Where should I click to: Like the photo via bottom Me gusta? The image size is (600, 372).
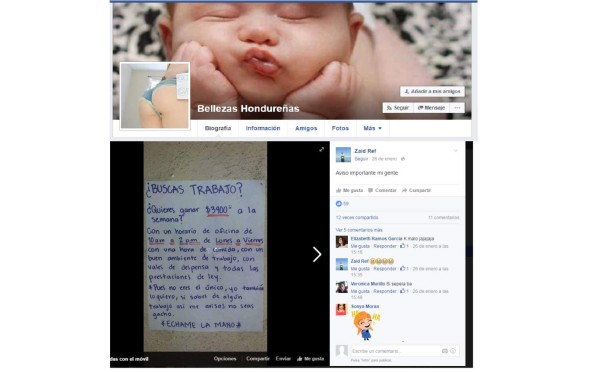pos(310,359)
